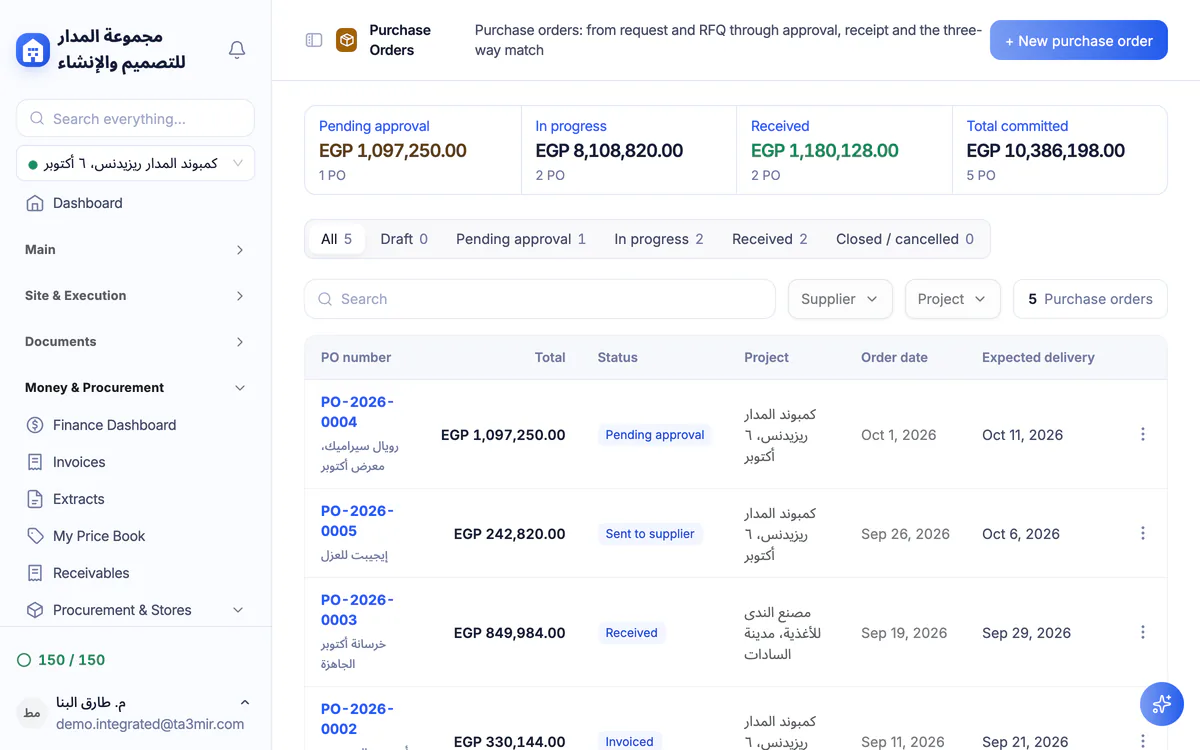The width and height of the screenshot is (1200, 750).
Task: Expand the Documents section
Action: click(135, 342)
